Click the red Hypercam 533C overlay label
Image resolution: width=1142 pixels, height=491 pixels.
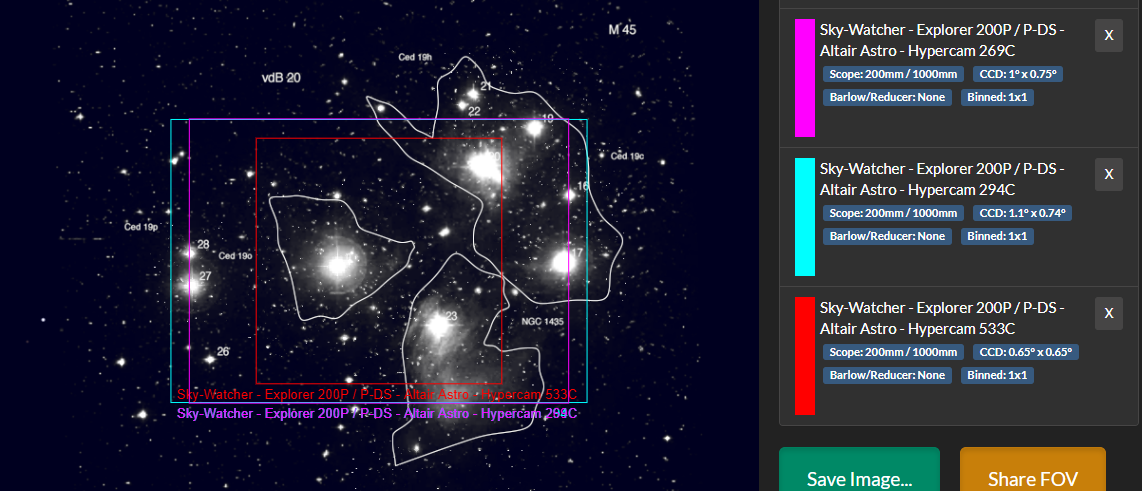click(x=377, y=395)
